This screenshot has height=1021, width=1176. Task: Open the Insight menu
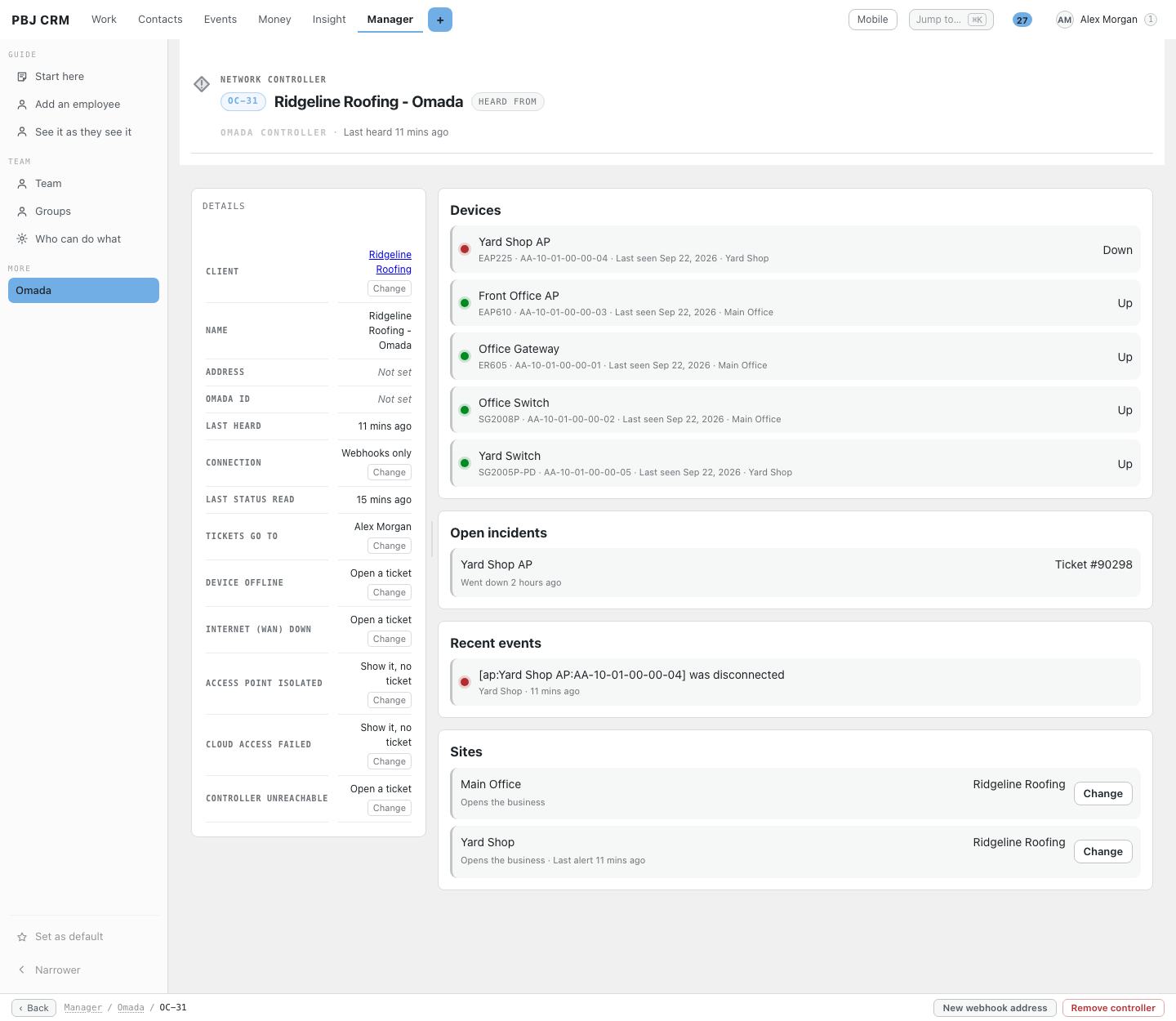click(x=329, y=20)
